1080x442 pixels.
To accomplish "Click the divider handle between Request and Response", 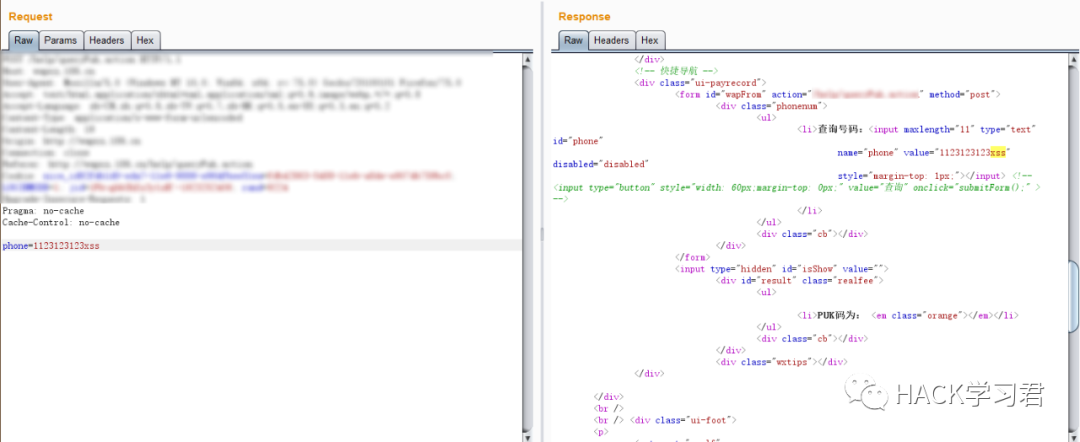I will (541, 234).
